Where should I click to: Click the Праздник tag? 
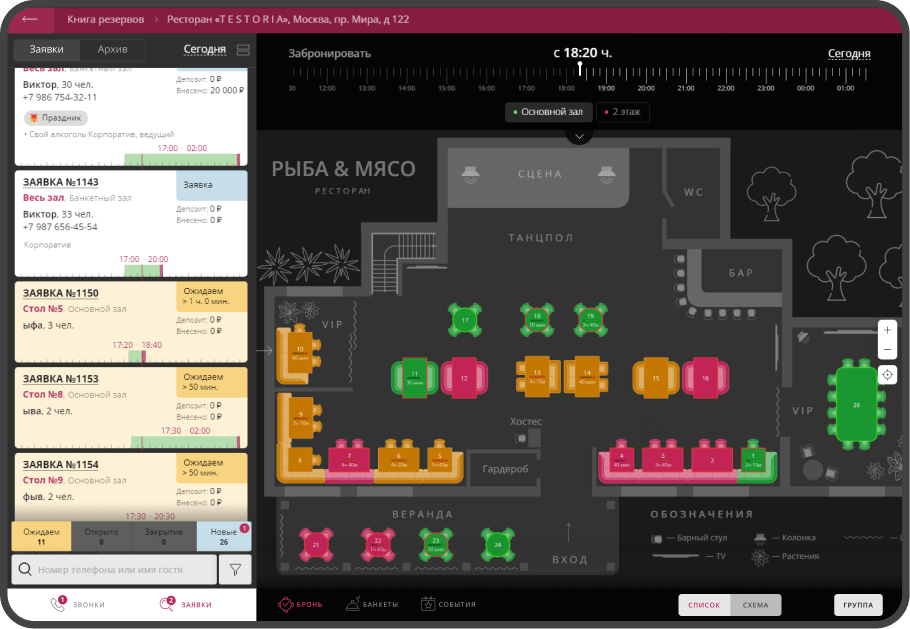click(x=56, y=118)
